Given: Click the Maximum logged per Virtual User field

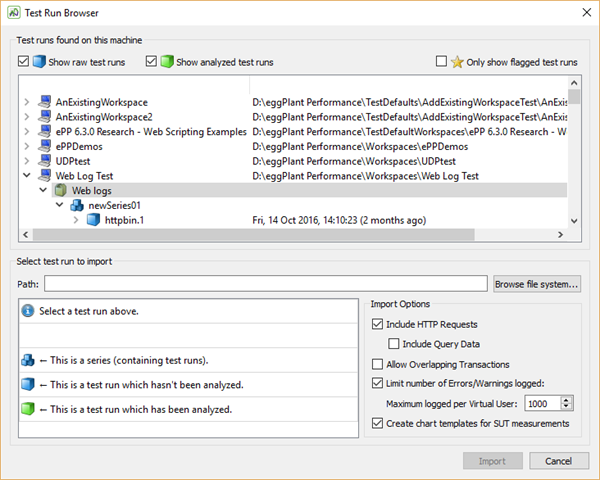Looking at the screenshot, I should pyautogui.click(x=542, y=403).
